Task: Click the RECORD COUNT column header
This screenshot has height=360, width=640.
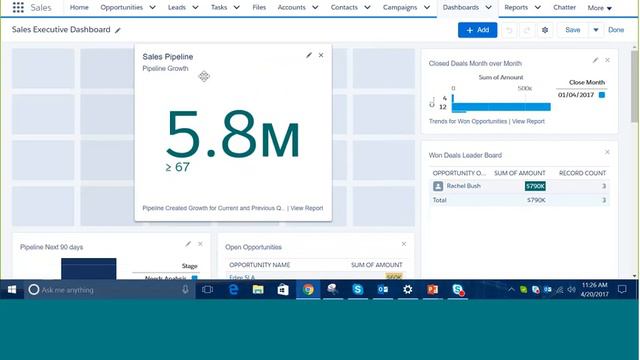Action: pyautogui.click(x=582, y=173)
